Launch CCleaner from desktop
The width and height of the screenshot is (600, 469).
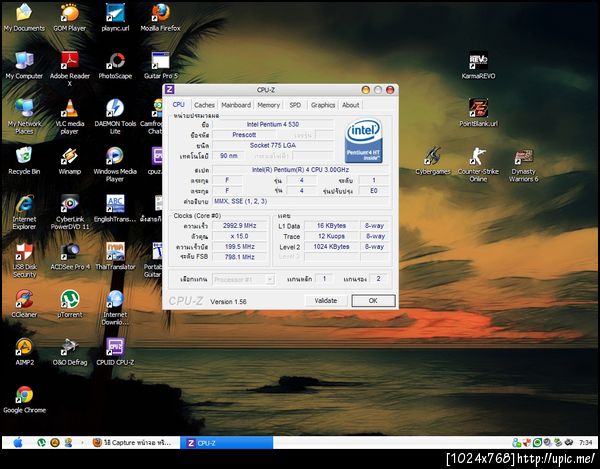(x=24, y=304)
